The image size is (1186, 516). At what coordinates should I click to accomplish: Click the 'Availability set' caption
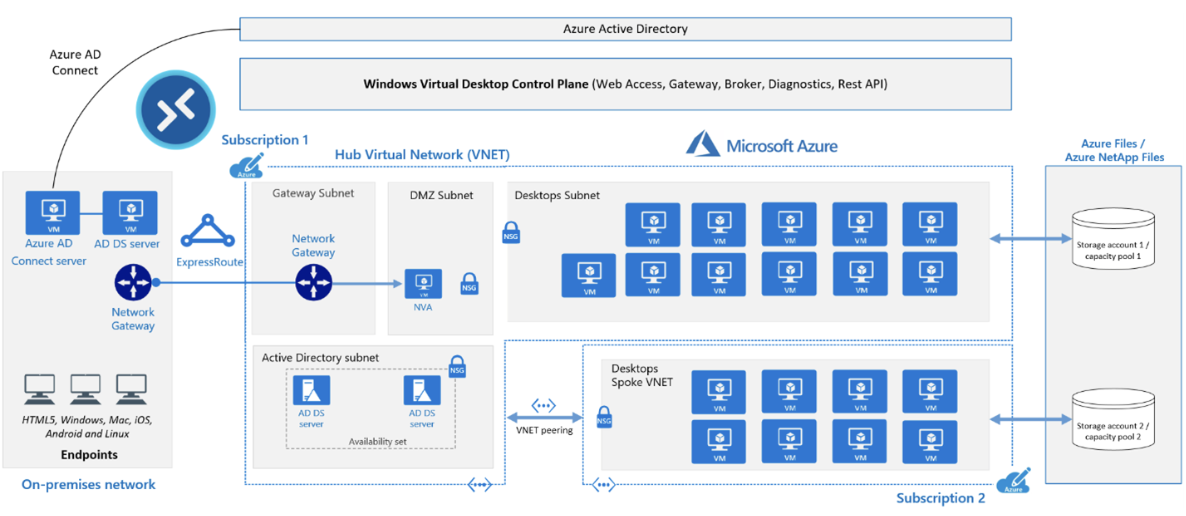(377, 441)
